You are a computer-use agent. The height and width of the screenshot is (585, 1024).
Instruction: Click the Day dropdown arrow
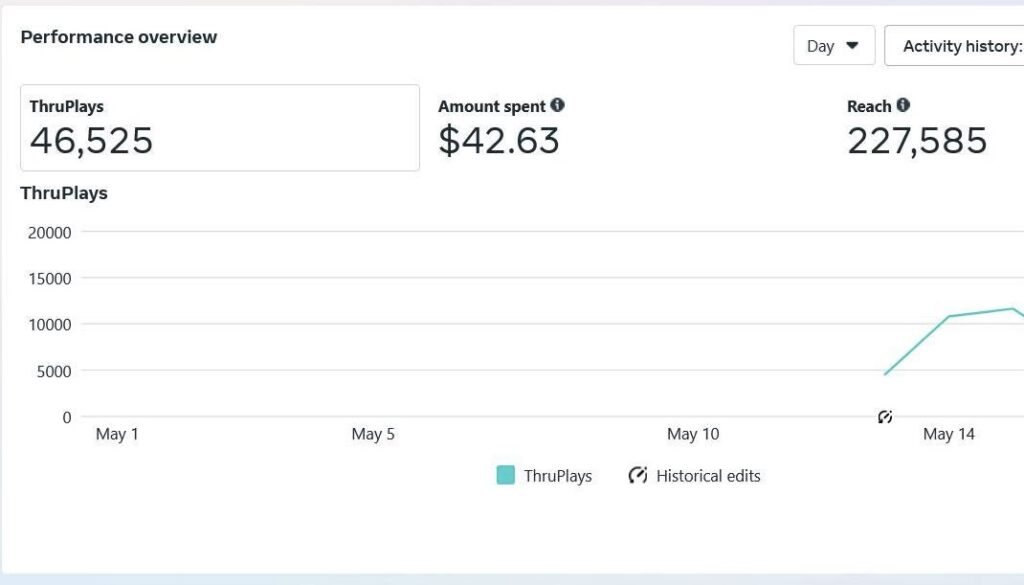[x=852, y=46]
